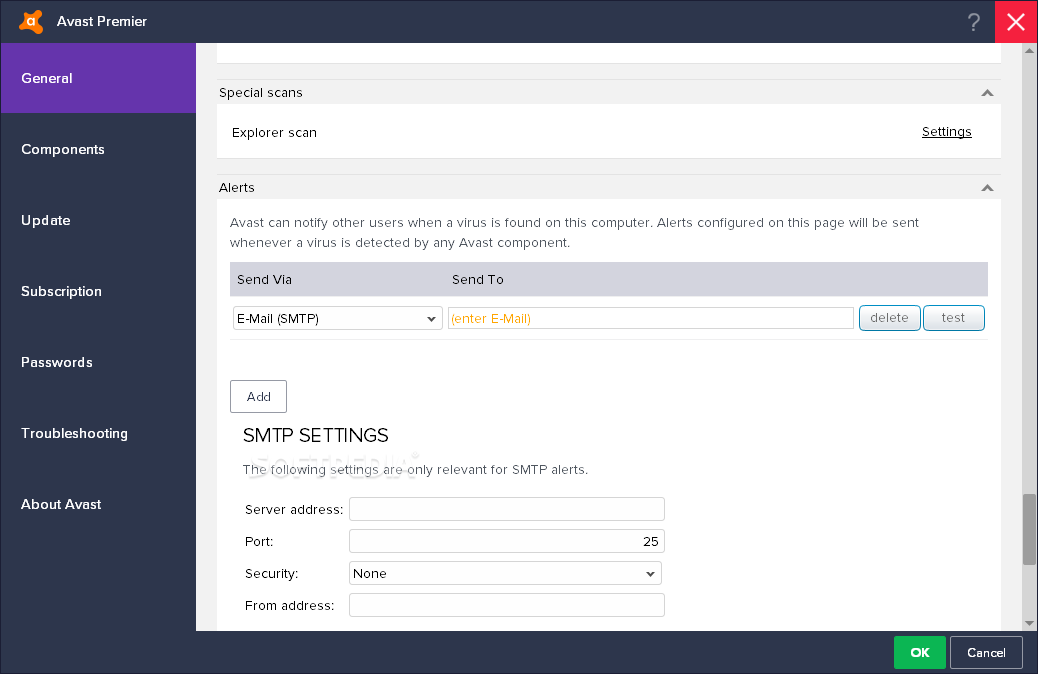
Task: Switch to the Components tab
Action: pos(63,149)
